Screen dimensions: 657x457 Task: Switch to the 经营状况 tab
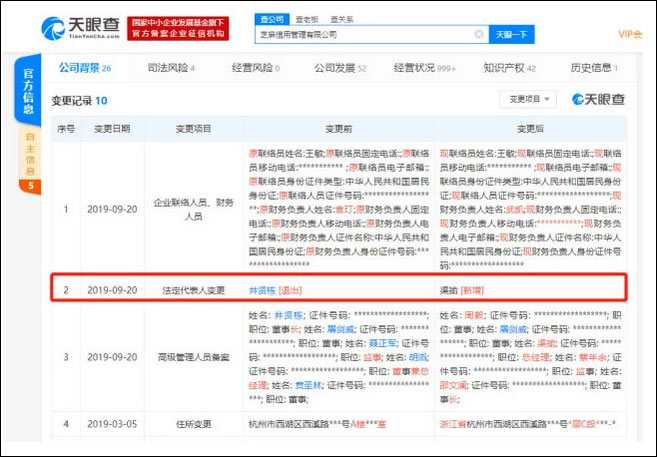(424, 68)
